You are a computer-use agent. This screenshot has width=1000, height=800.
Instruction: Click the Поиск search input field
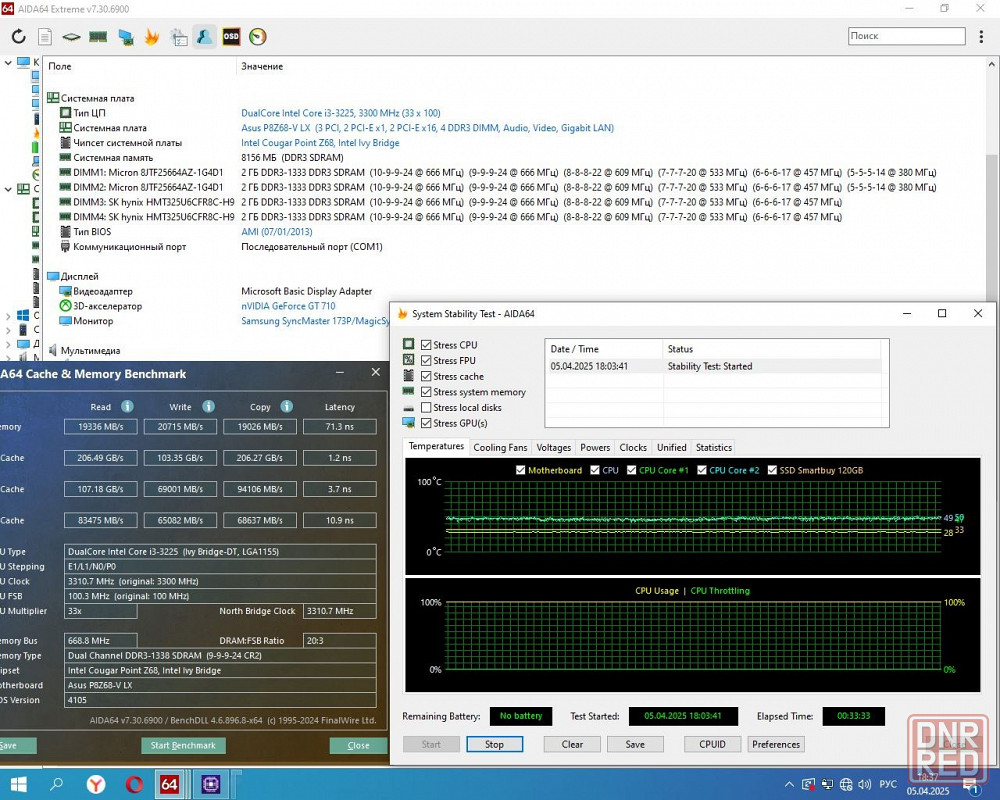[x=905, y=36]
